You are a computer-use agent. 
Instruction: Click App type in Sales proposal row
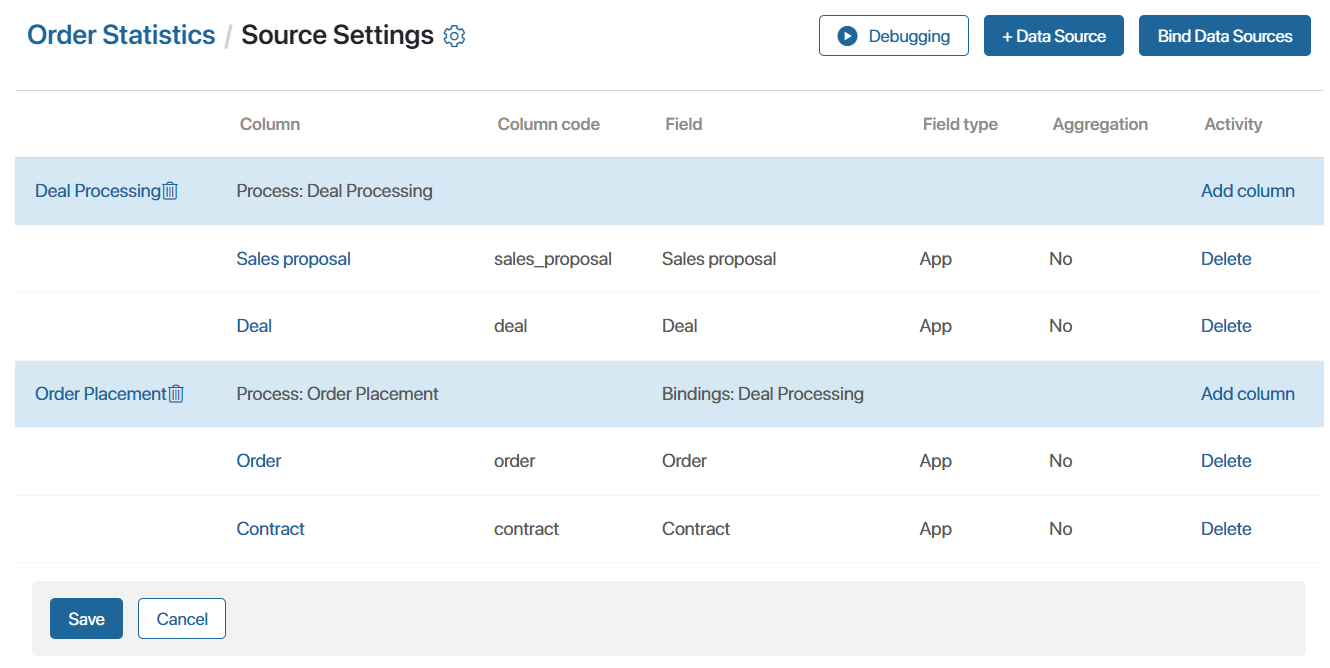pos(936,259)
